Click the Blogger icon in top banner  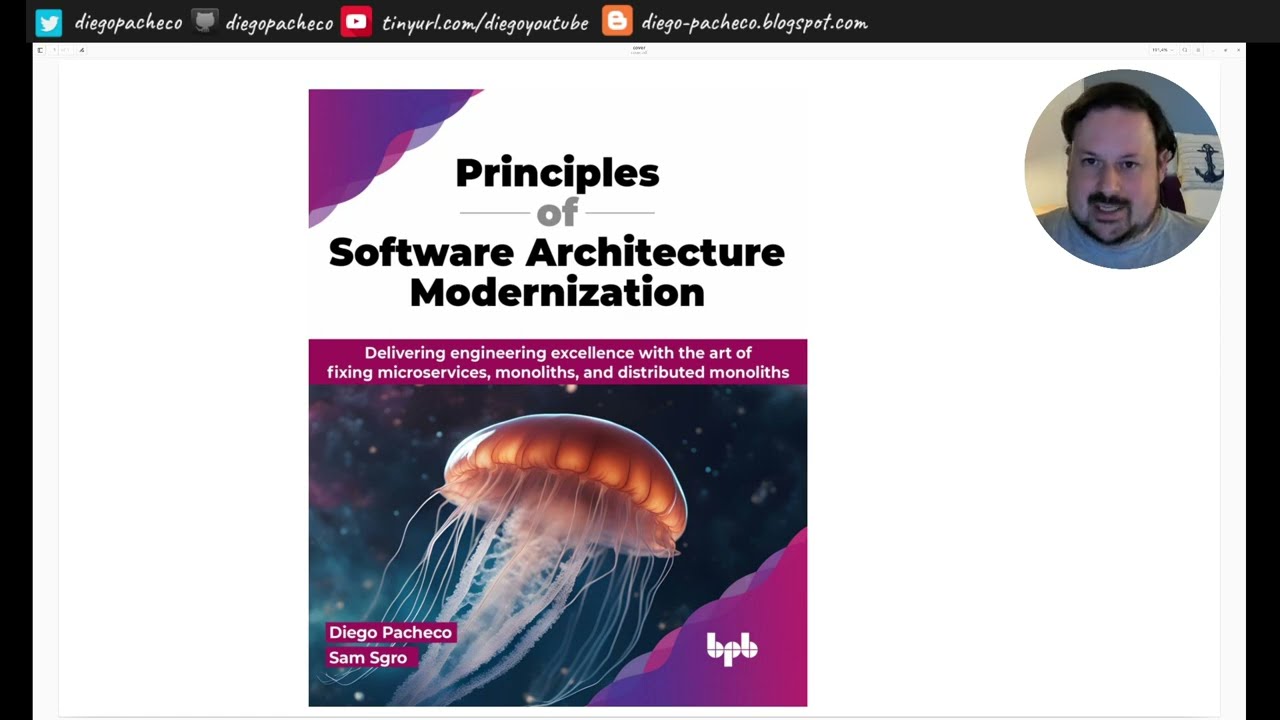click(x=617, y=21)
